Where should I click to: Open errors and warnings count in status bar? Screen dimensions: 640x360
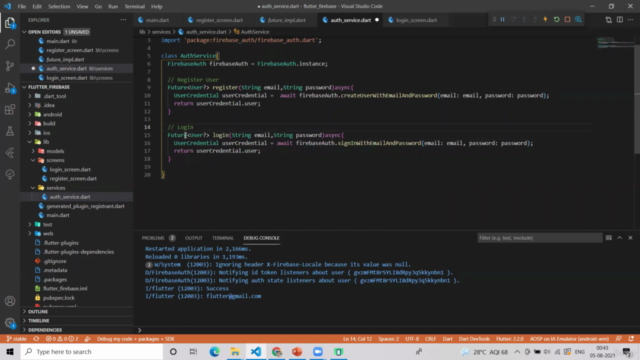(62, 339)
